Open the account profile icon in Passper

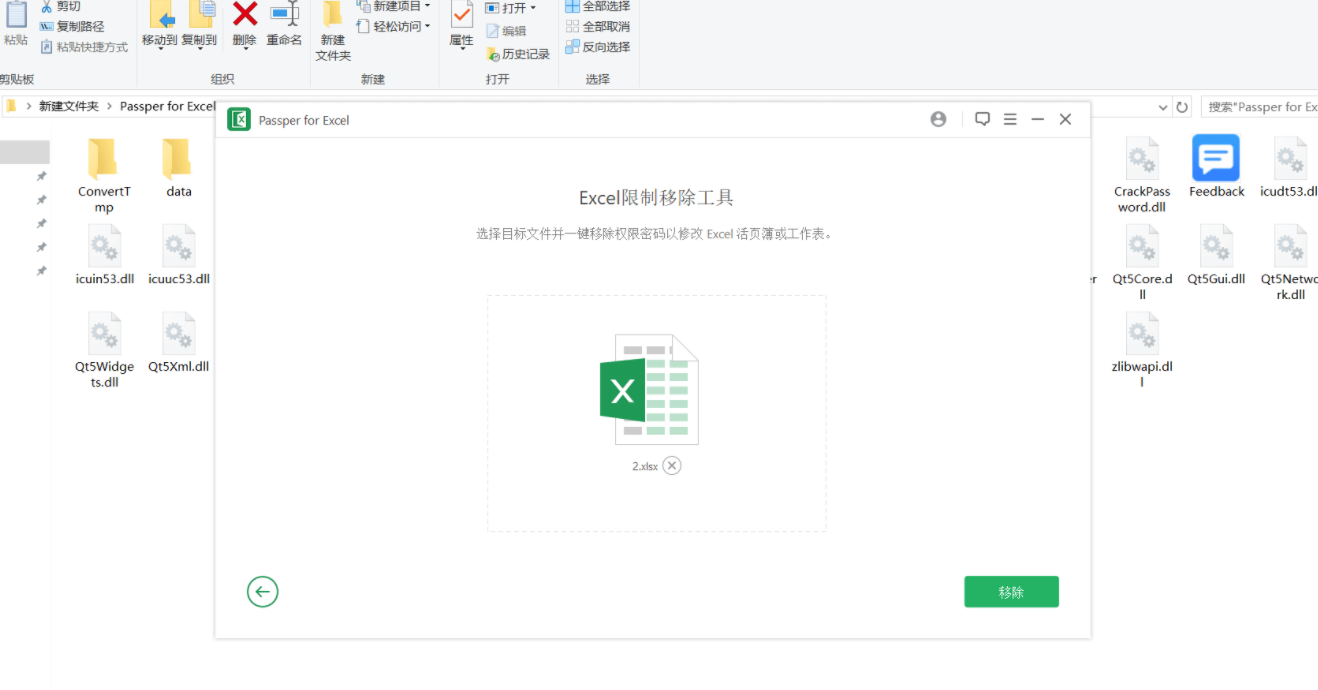938,118
